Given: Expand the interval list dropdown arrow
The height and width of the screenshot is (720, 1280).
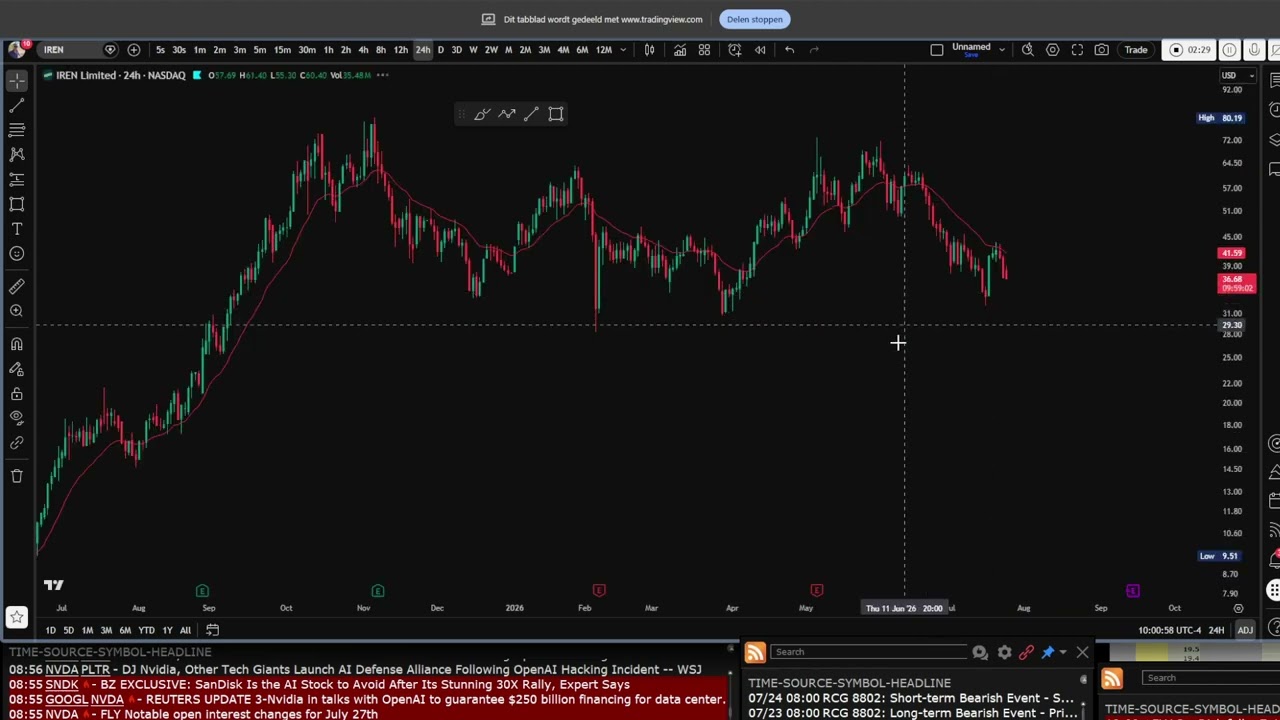Looking at the screenshot, I should pyautogui.click(x=623, y=50).
